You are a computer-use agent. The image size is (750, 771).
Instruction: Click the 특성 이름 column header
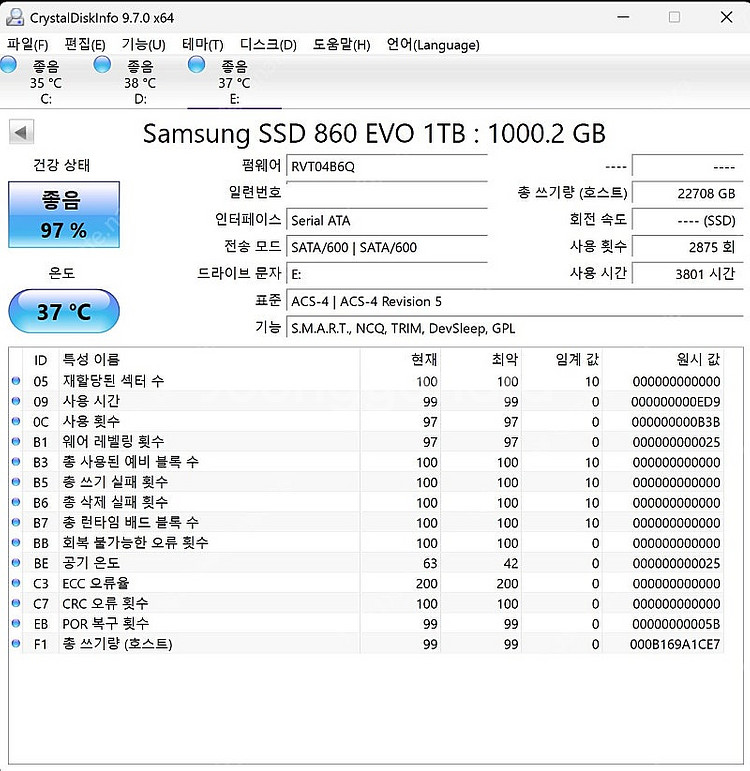coord(209,360)
